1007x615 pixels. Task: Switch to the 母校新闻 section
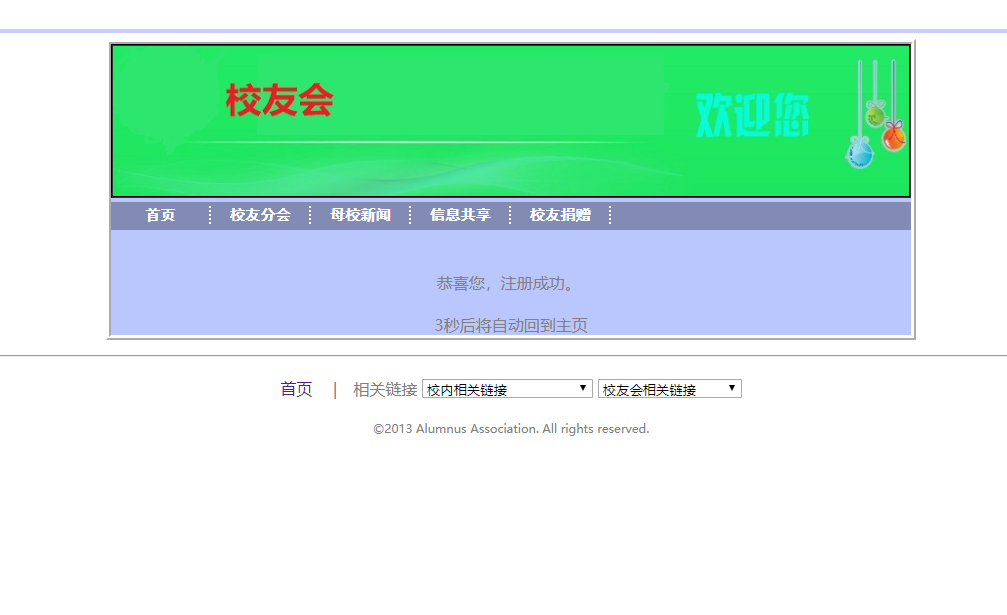tap(361, 213)
